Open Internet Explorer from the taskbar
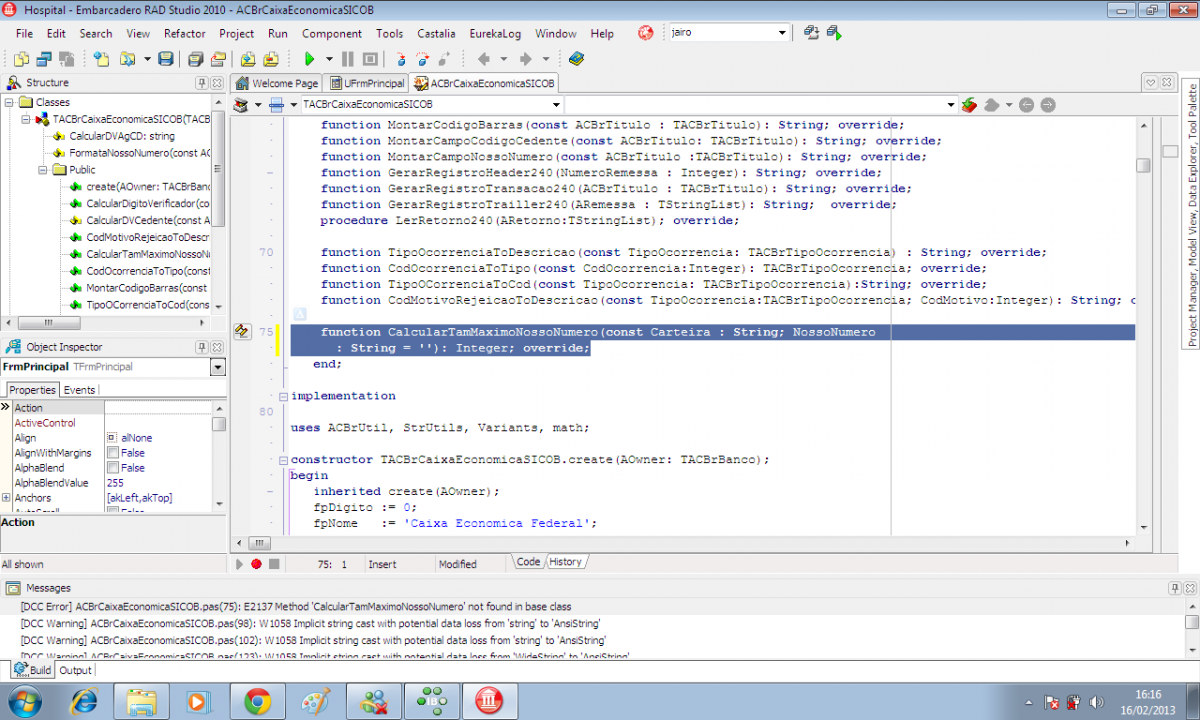This screenshot has height=720, width=1200. (85, 702)
